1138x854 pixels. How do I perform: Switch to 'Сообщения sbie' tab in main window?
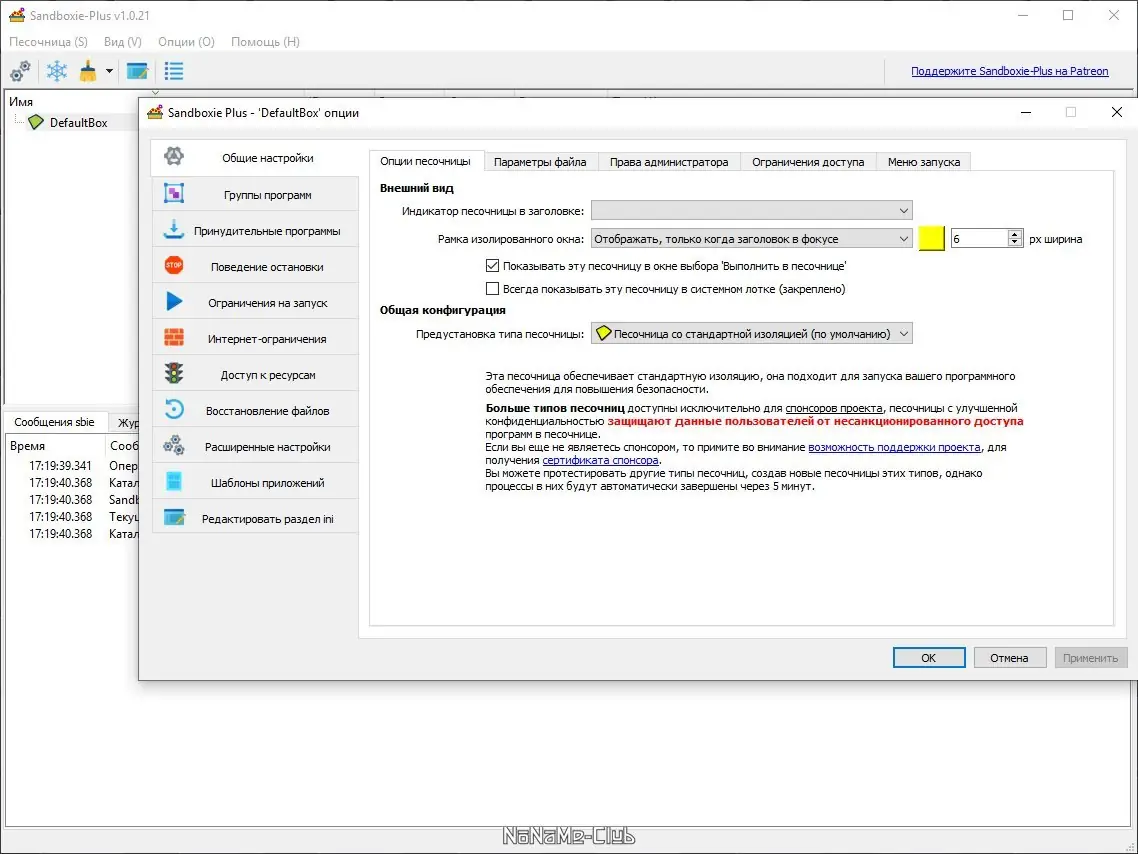[54, 422]
